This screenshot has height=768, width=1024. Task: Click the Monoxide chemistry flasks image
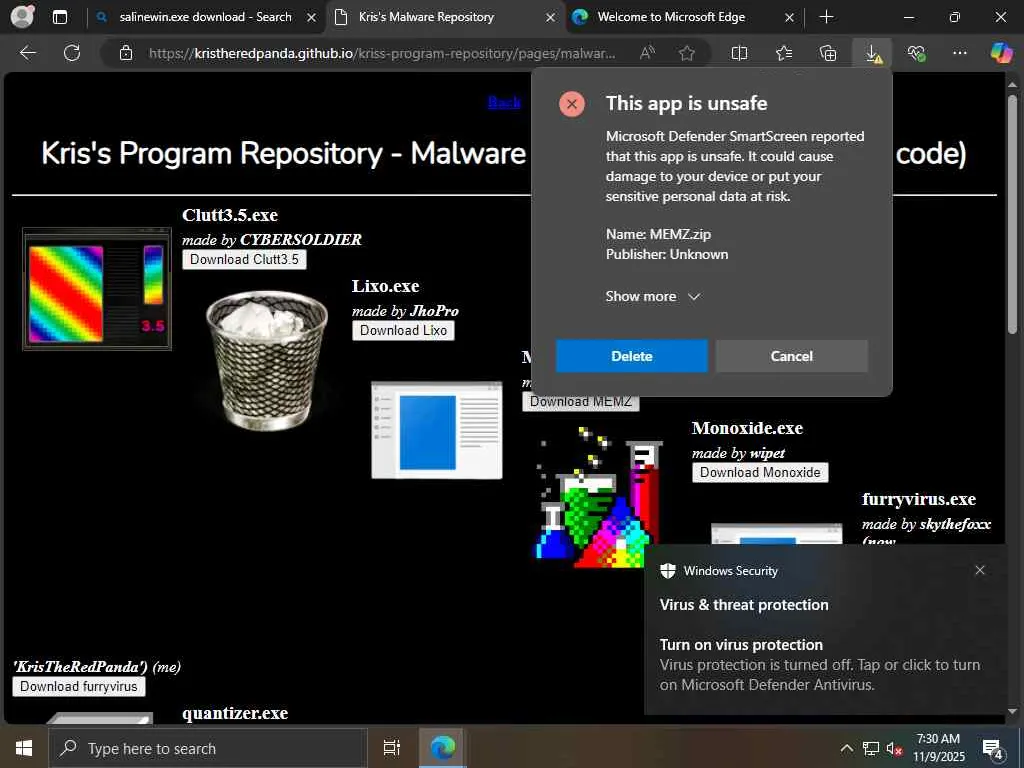[x=600, y=496]
